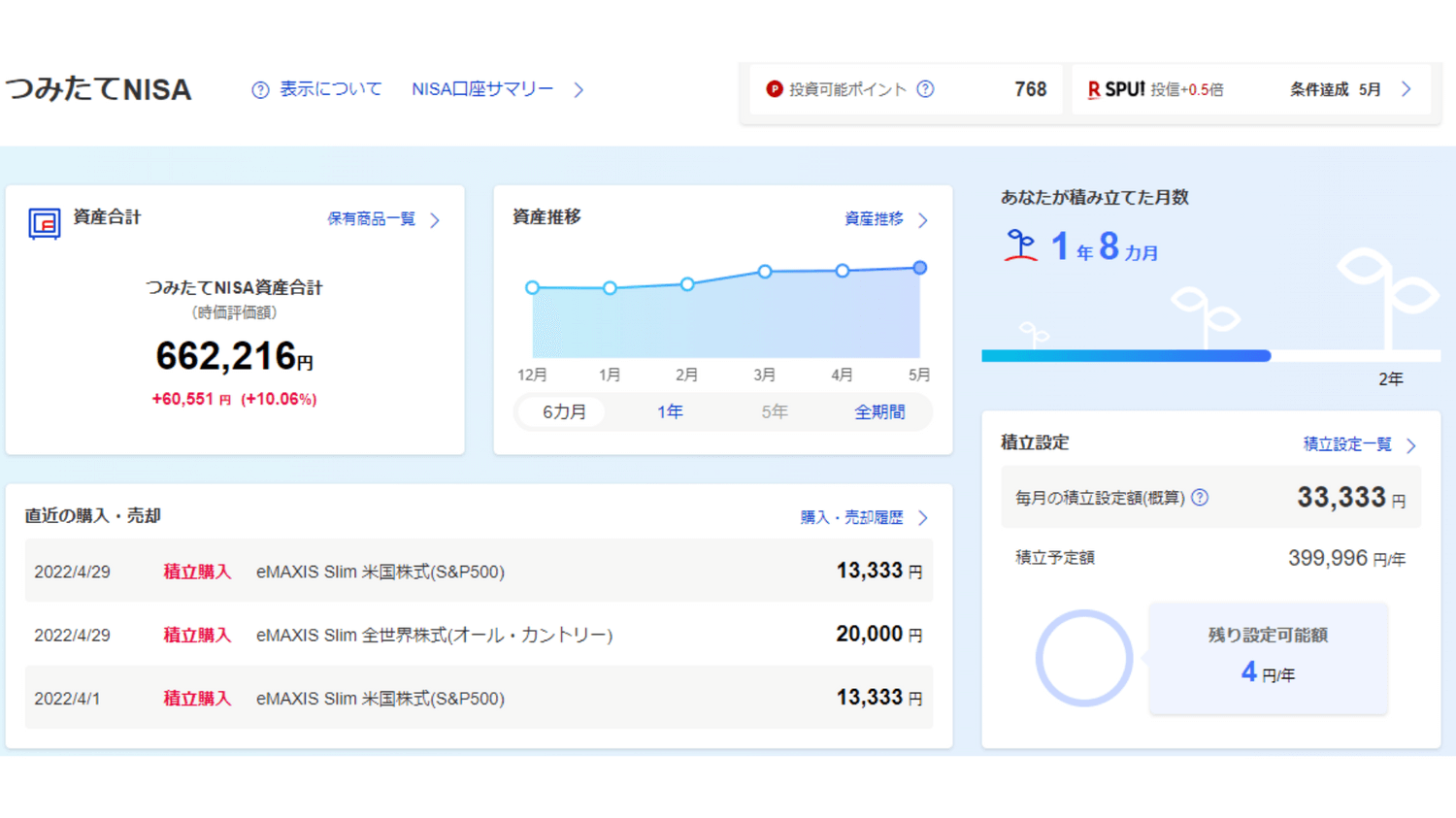This screenshot has height=818, width=1456.
Task: Click the 33,333円 monthly amount
Action: (x=1351, y=498)
